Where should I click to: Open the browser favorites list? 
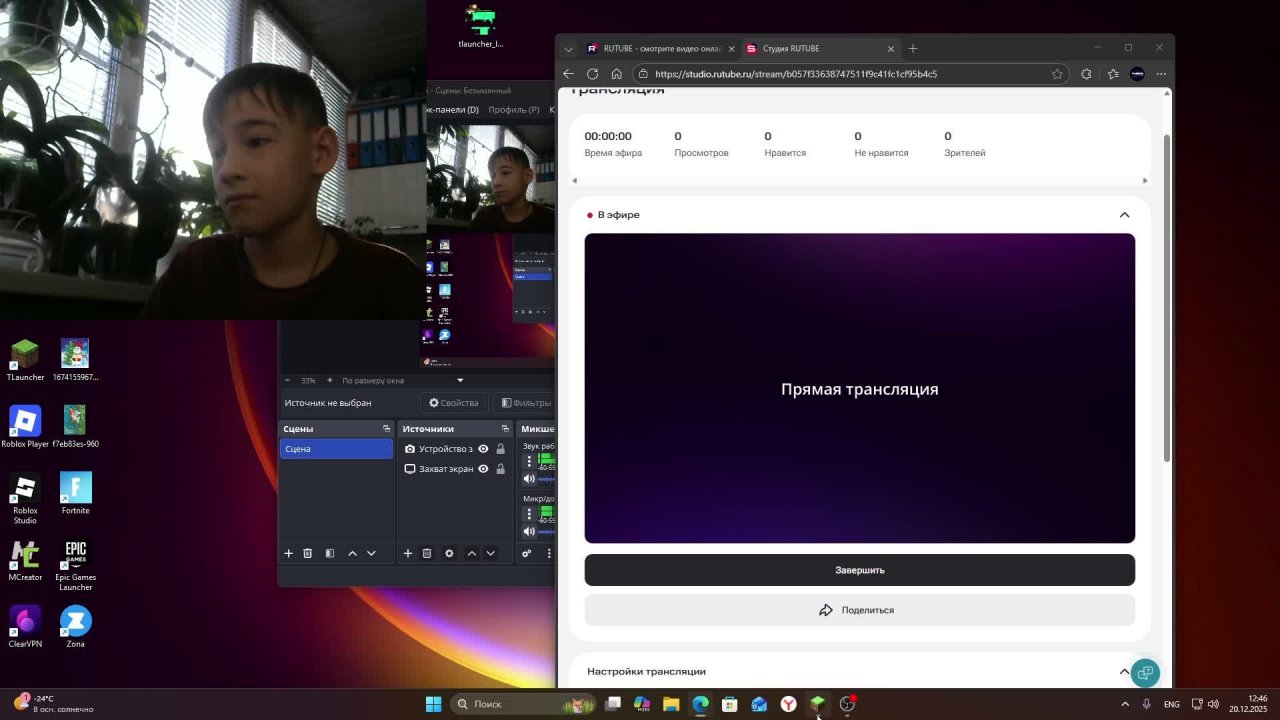point(1113,74)
